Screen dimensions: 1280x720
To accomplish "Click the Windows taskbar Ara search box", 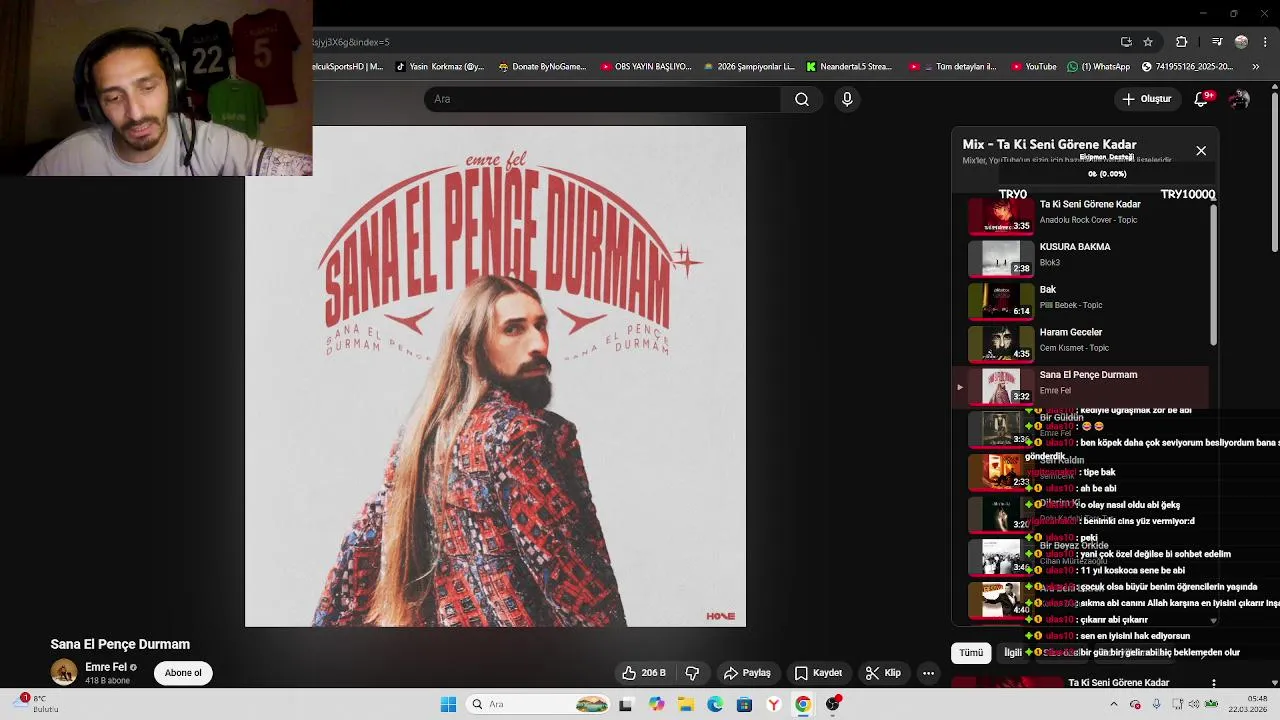I will click(x=540, y=704).
